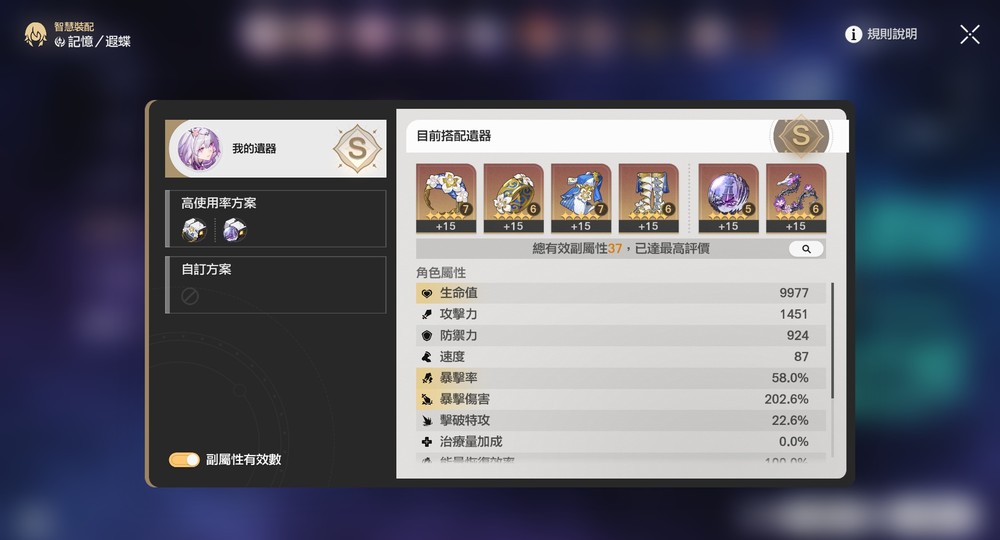Screen dimensions: 1000x540
Task: Open the 高使用率方案 plan
Action: (276, 218)
